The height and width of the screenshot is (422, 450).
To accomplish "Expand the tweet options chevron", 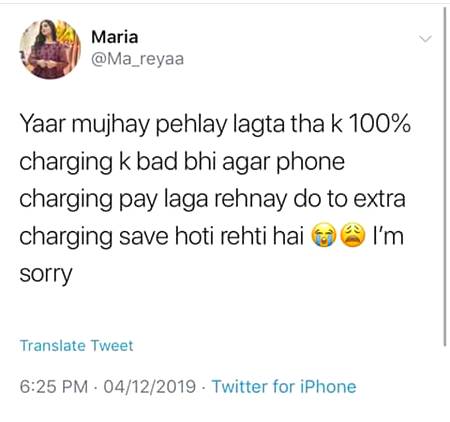I will click(x=425, y=39).
